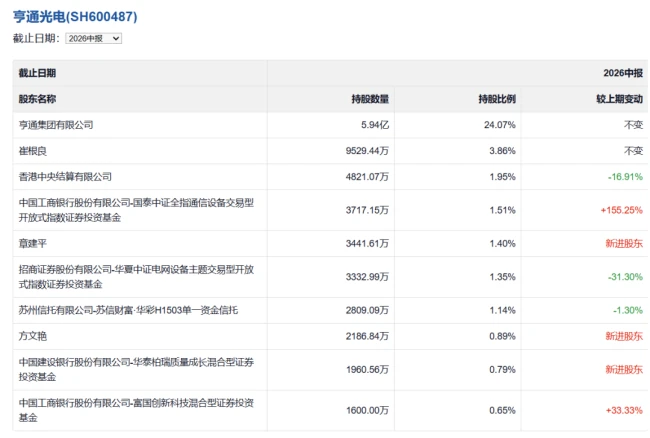Select the 3.86% shareholding ratio
650x438 pixels.
(x=502, y=151)
